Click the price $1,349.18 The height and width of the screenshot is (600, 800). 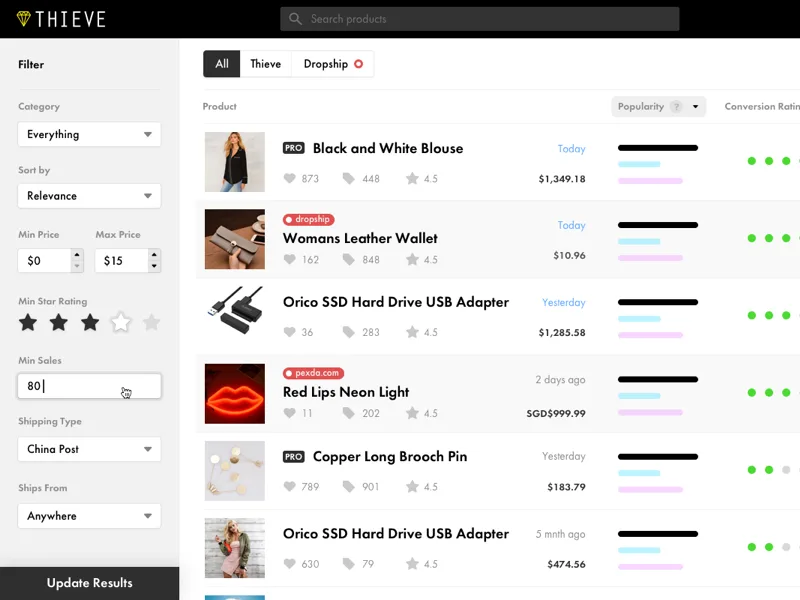562,179
